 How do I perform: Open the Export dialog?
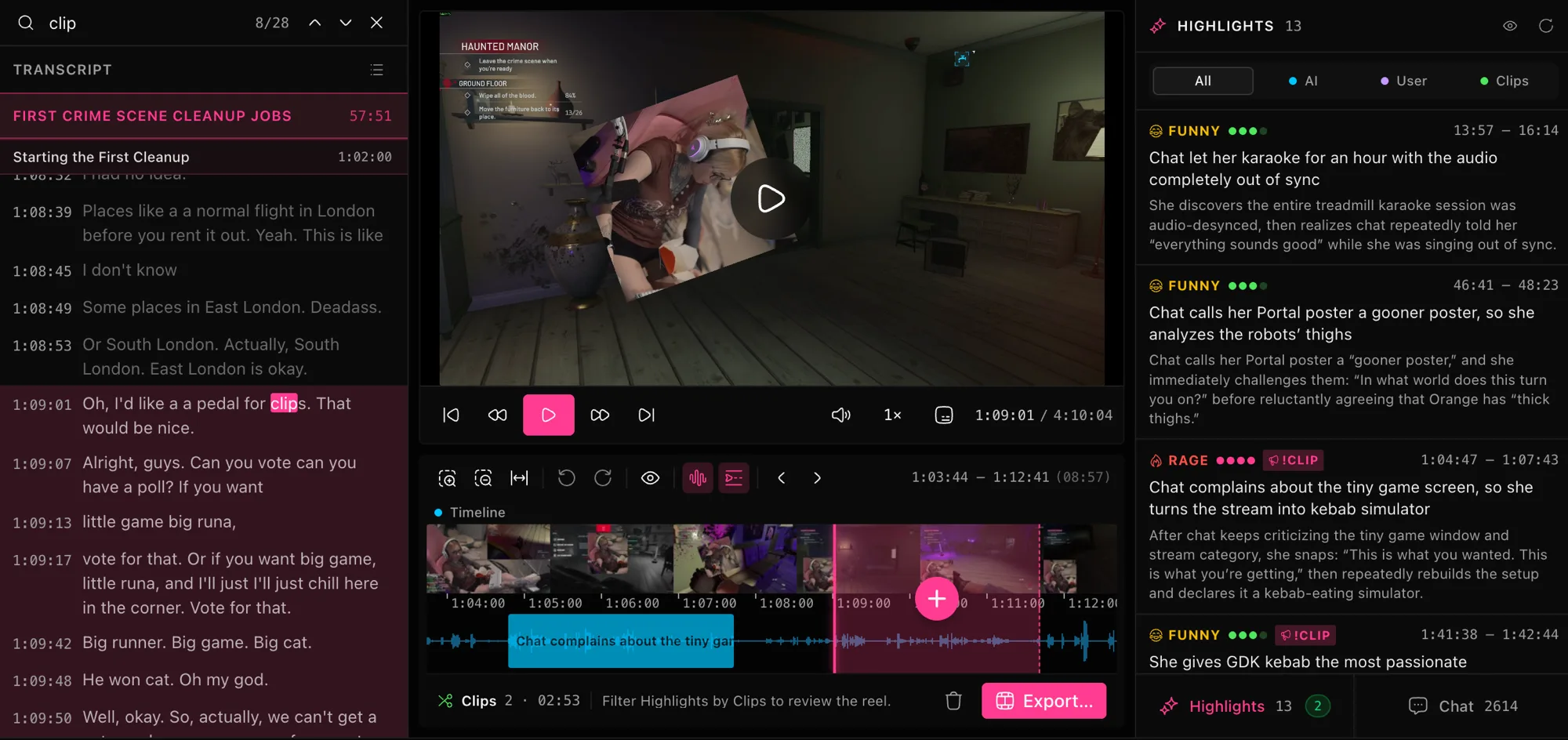pos(1044,701)
